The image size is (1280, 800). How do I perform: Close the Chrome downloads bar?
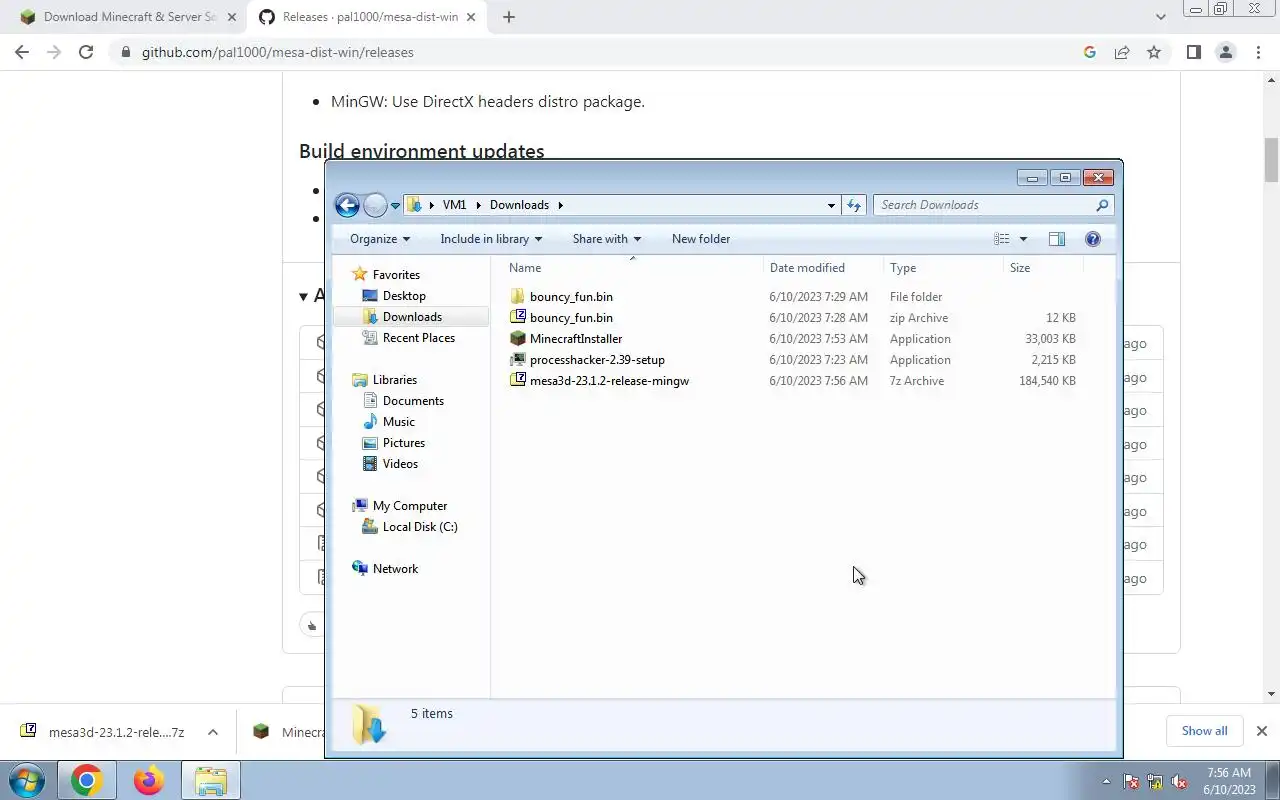click(x=1261, y=731)
